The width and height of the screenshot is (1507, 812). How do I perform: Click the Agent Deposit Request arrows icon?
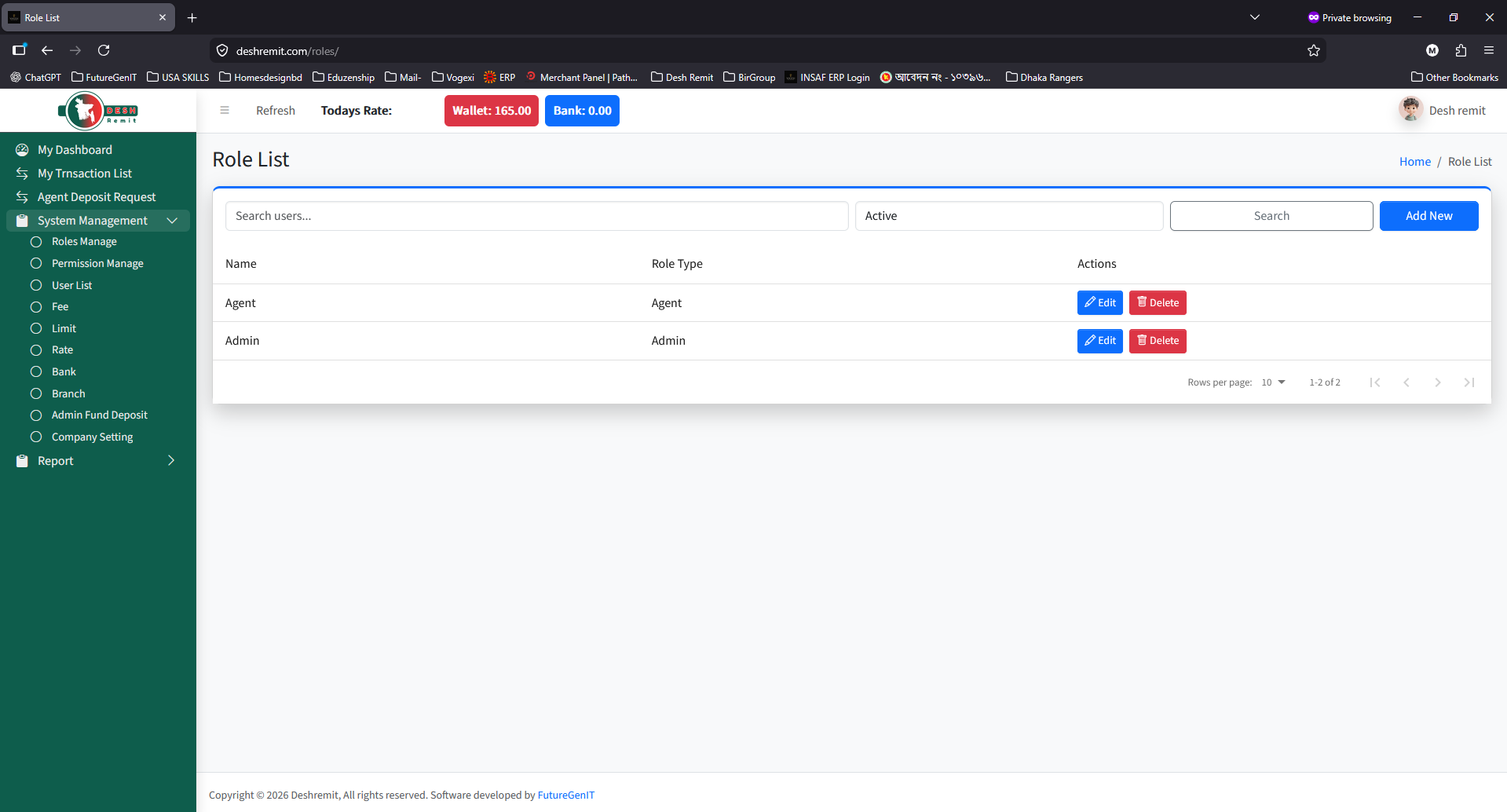(x=22, y=197)
